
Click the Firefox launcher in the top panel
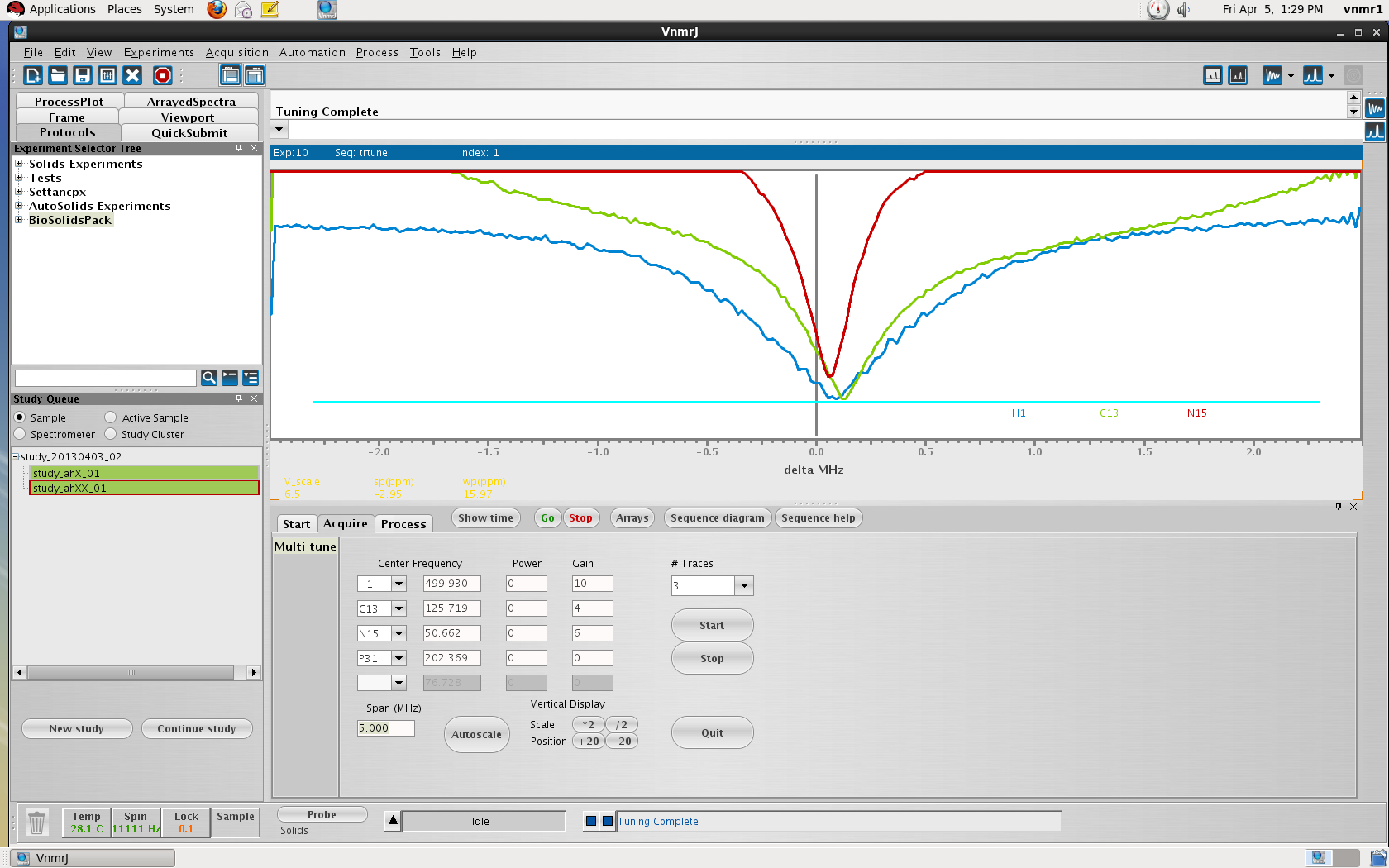coord(217,9)
